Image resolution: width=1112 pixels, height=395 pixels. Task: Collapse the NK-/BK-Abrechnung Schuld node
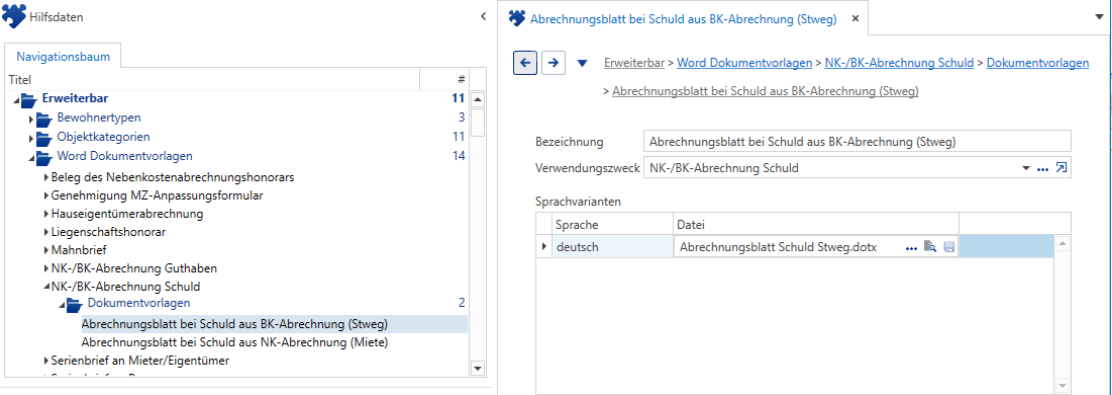(x=47, y=287)
